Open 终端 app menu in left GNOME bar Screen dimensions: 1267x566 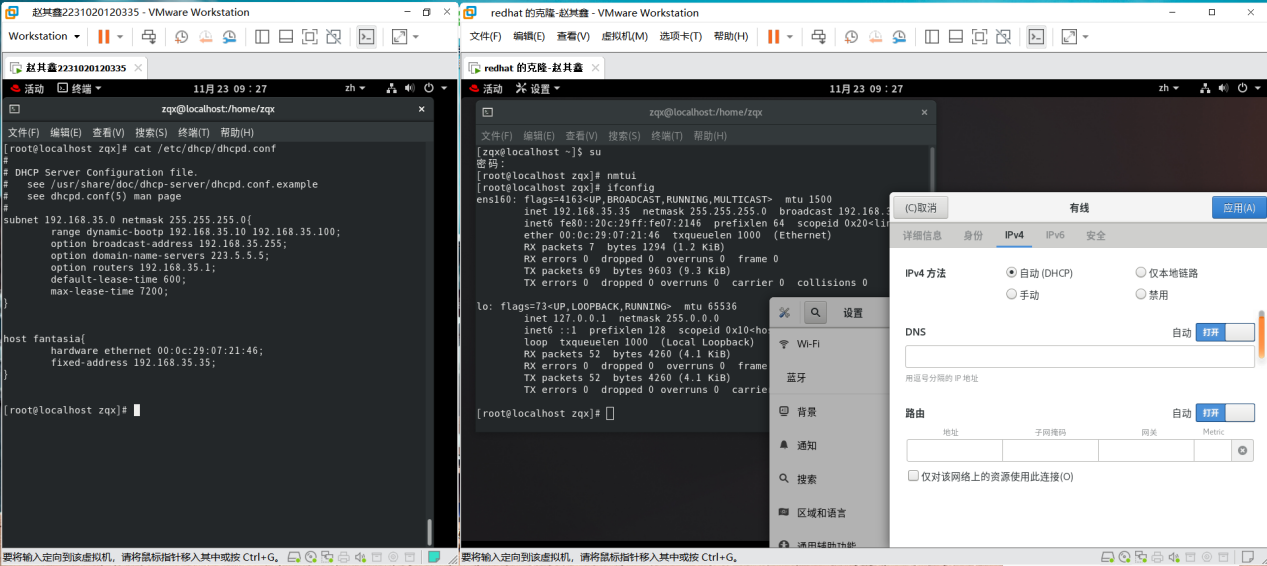coord(80,88)
